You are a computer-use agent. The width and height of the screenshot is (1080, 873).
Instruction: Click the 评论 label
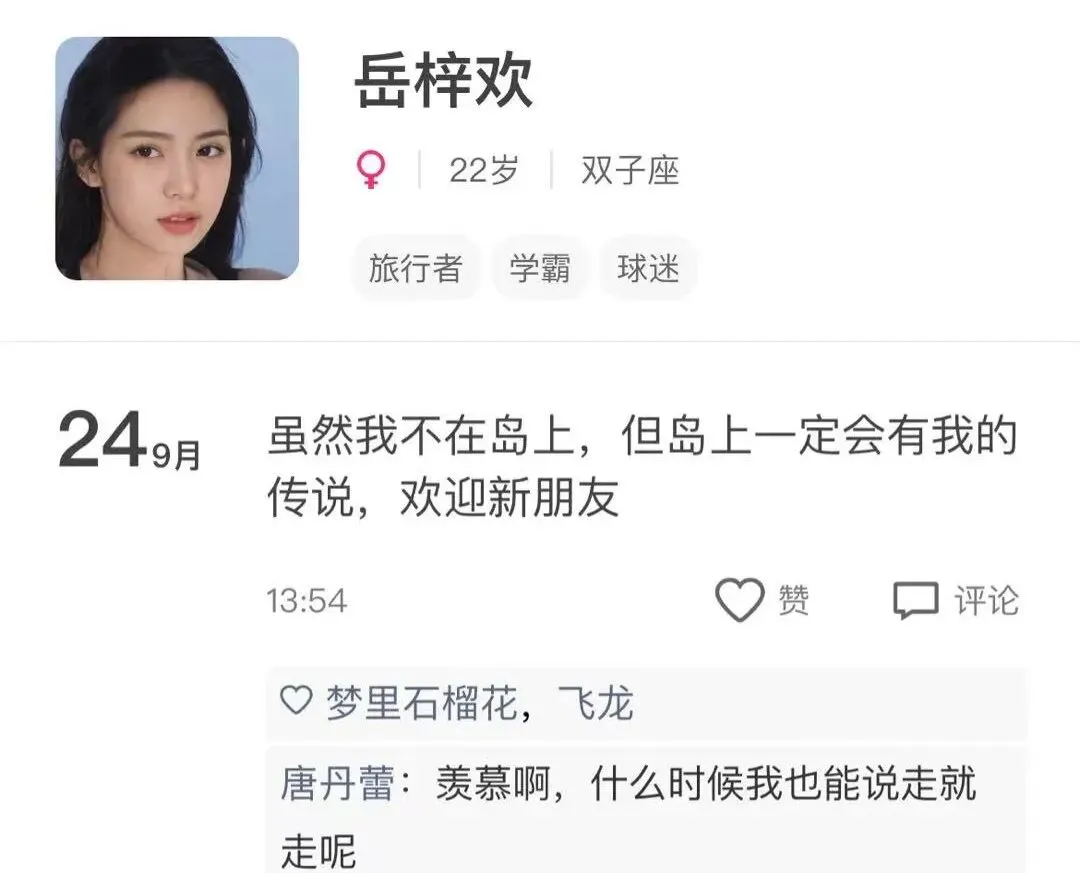tap(986, 600)
